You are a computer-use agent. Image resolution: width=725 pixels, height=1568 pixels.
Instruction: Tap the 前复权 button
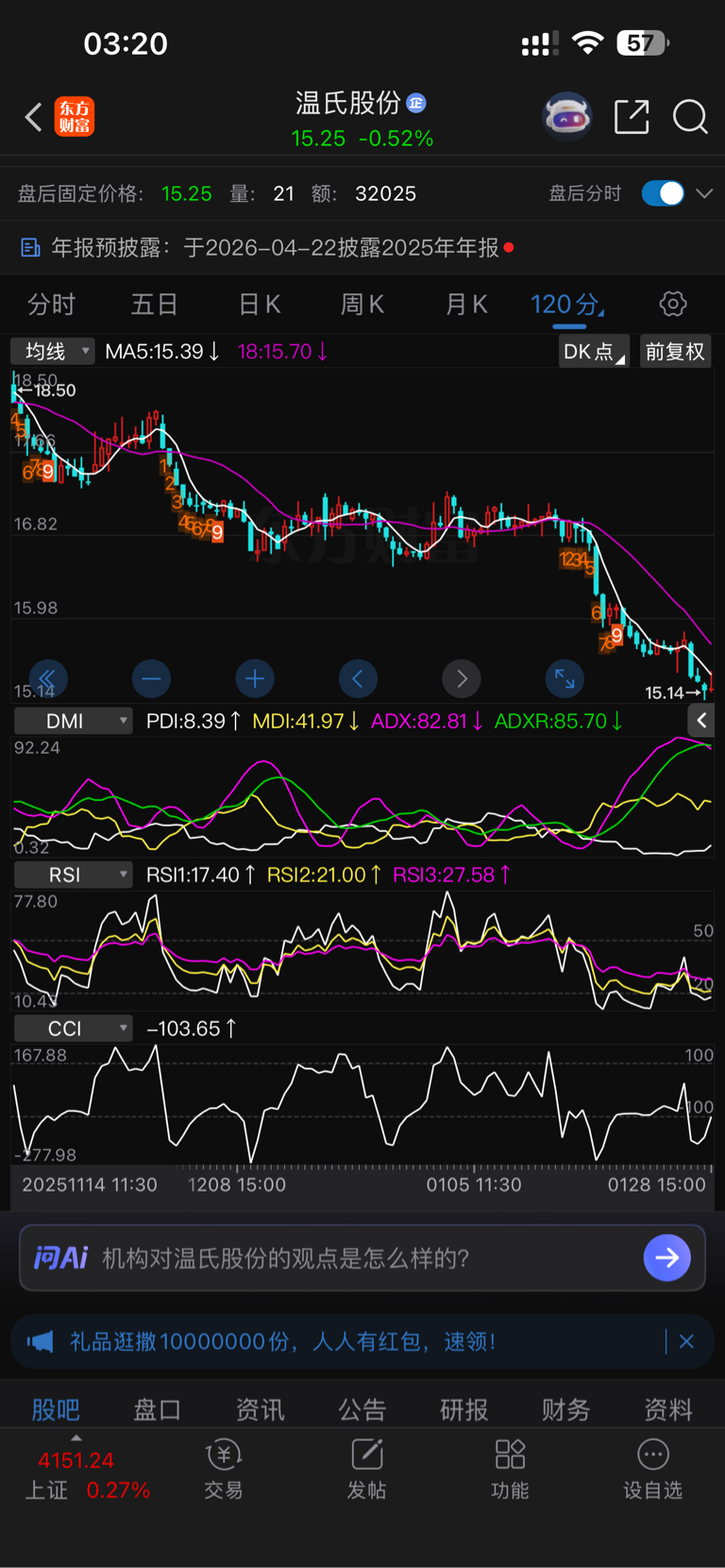[675, 352]
